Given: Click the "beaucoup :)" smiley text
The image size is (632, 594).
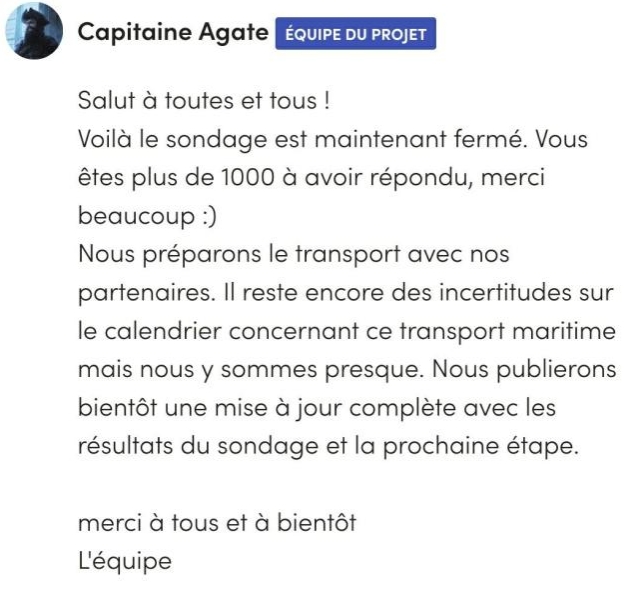Looking at the screenshot, I should pyautogui.click(x=139, y=215).
